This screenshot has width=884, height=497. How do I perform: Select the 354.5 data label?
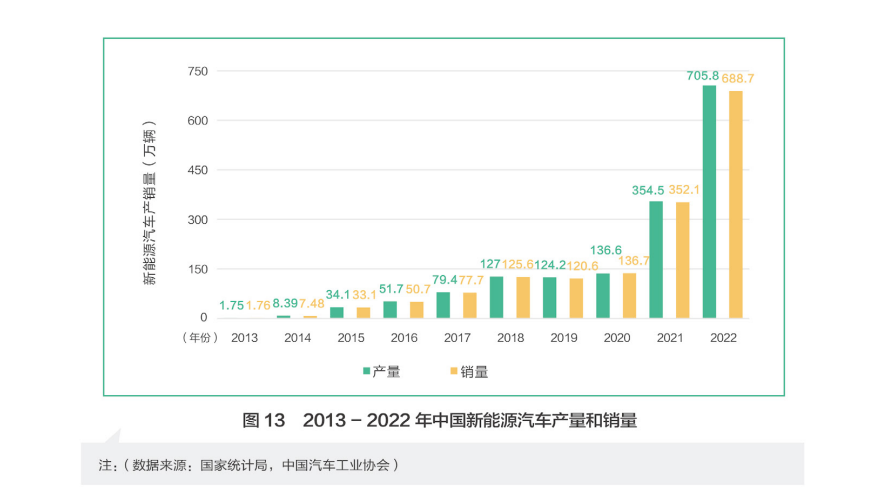(x=648, y=190)
